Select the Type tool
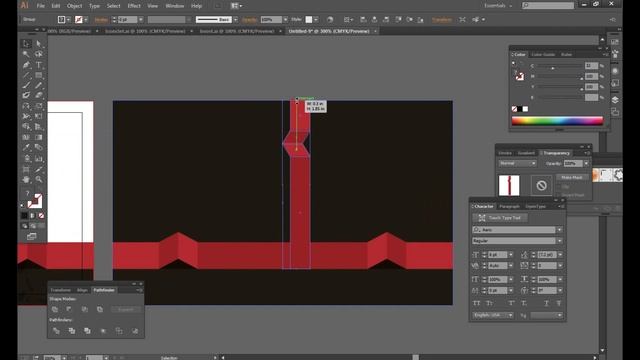Screen dimensions: 640x360 pos(39,65)
